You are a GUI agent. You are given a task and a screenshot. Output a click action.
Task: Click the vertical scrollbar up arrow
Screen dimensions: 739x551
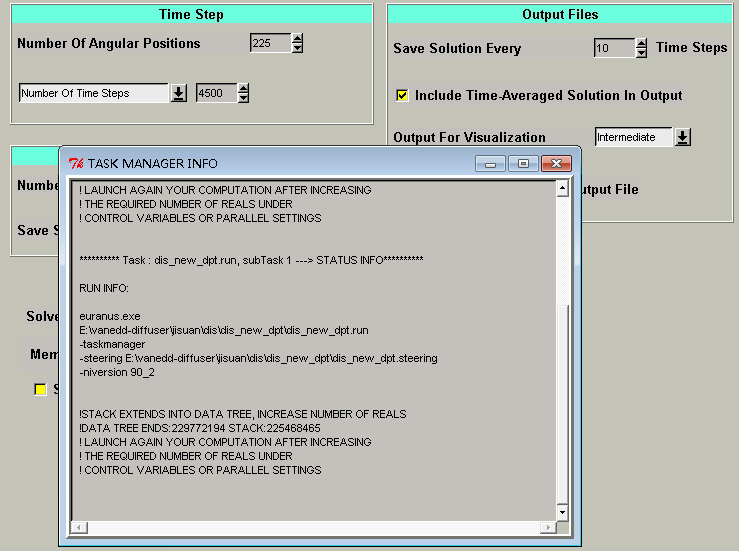562,187
